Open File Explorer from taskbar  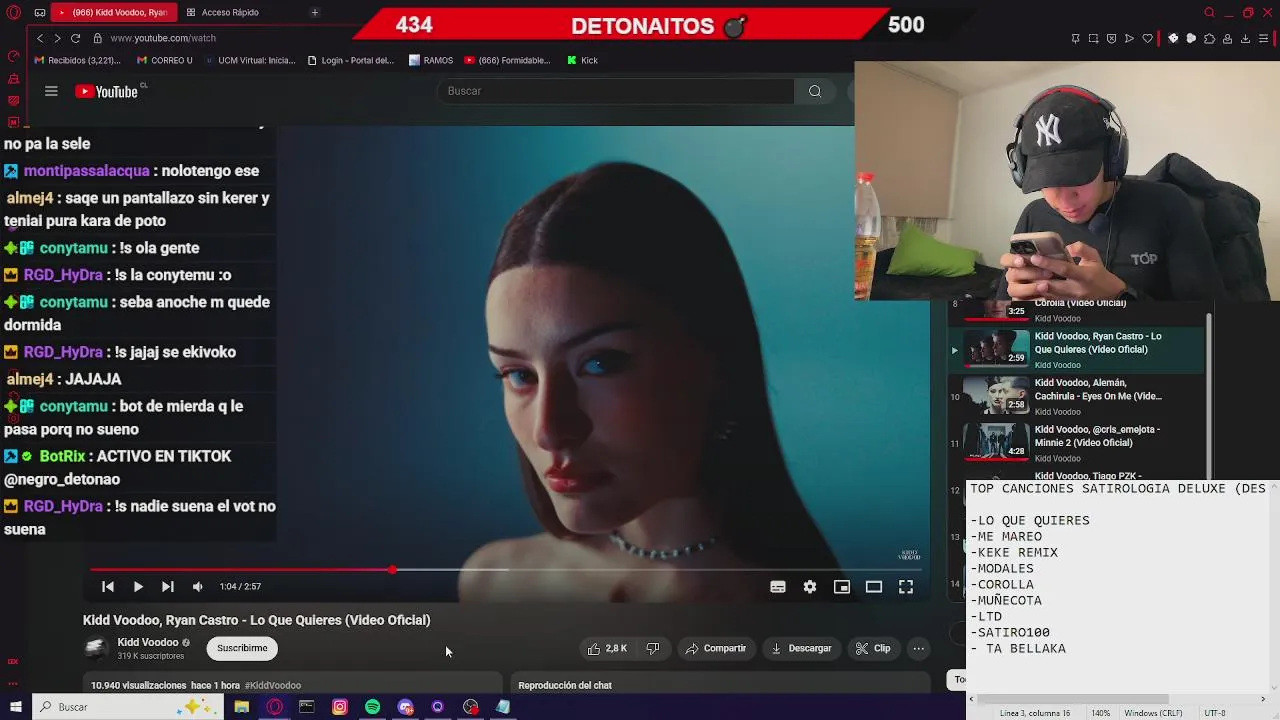[241, 707]
